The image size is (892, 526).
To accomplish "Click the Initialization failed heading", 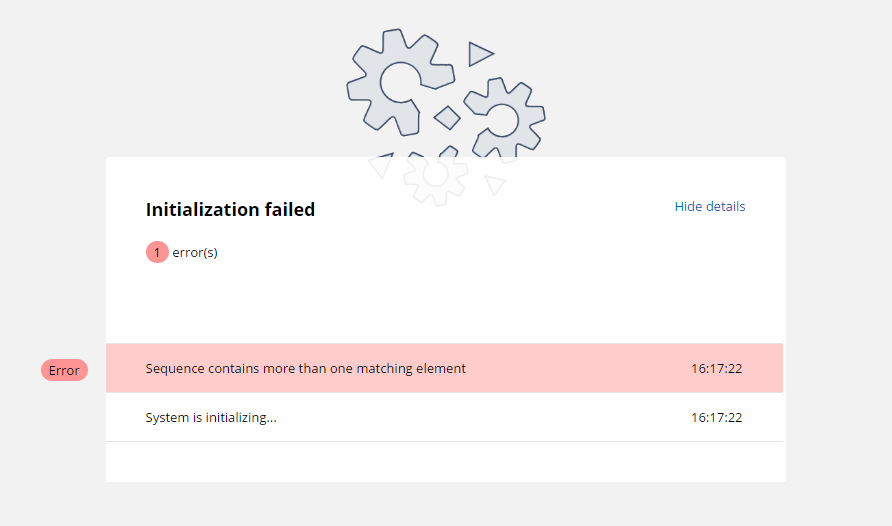I will point(230,209).
